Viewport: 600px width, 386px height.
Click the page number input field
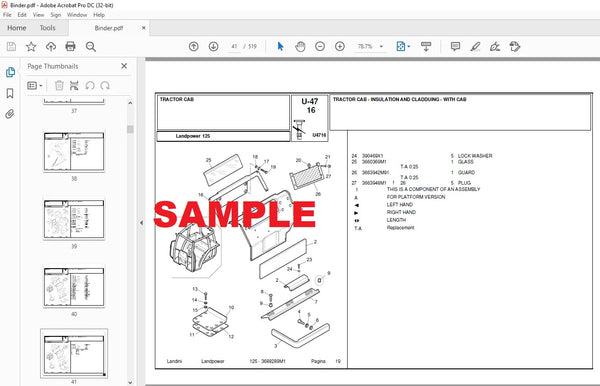(234, 47)
